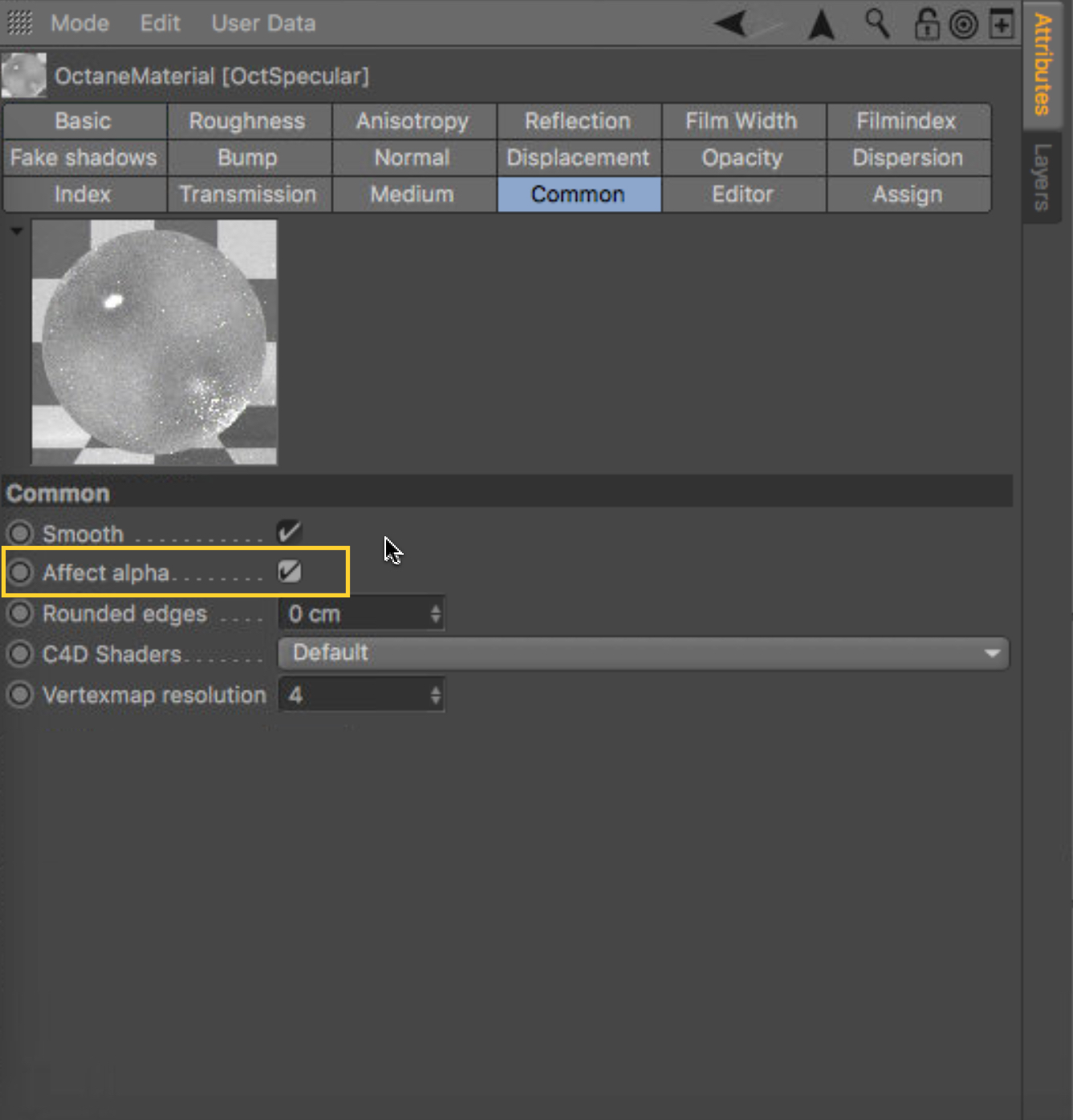This screenshot has width=1073, height=1120.
Task: Click the Rounded edges label
Action: pyautogui.click(x=124, y=614)
